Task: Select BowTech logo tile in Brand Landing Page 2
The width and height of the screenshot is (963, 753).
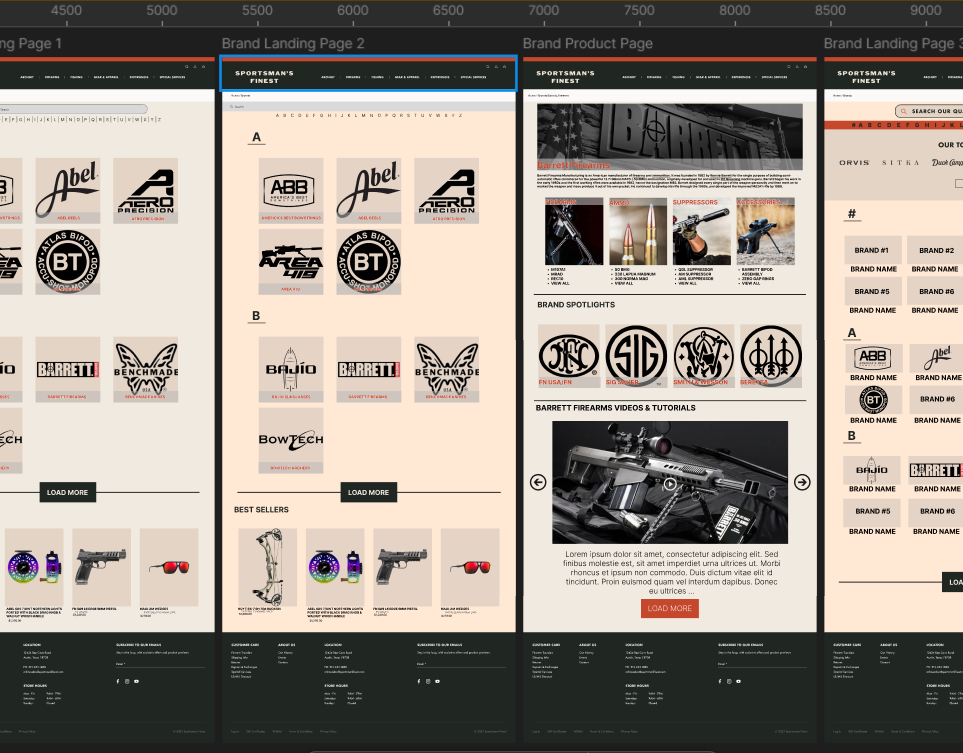Action: pyautogui.click(x=291, y=441)
